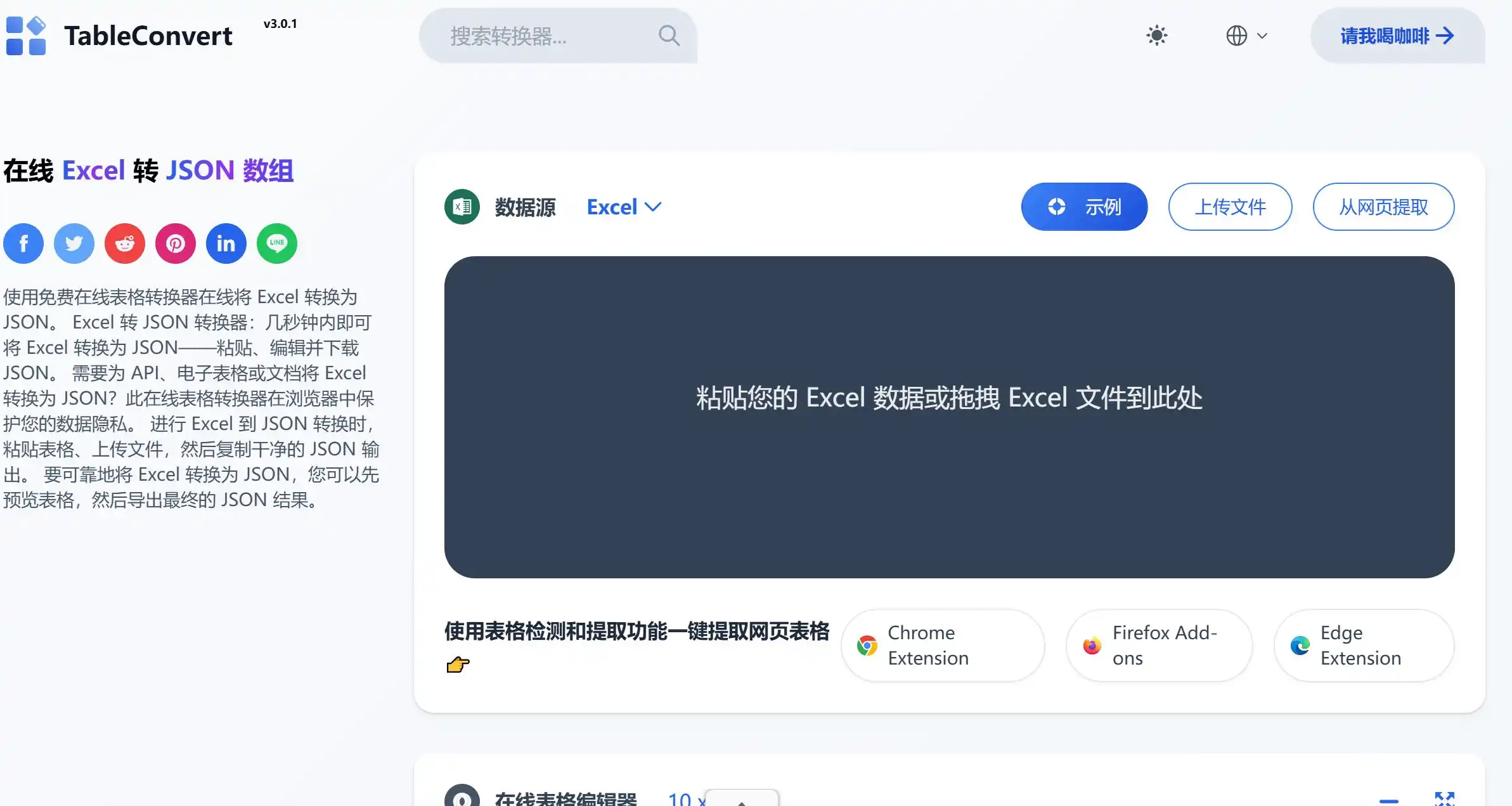Click the TableConvert logo icon
This screenshot has width=1512, height=806.
point(26,36)
